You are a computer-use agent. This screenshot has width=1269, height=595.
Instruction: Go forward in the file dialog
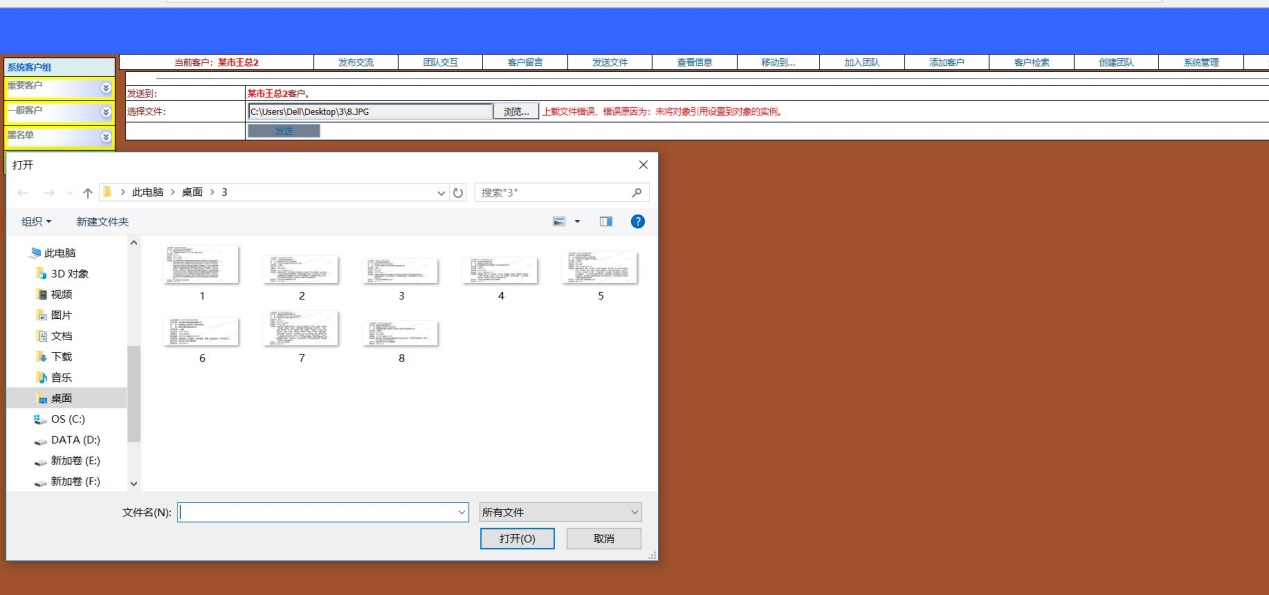point(48,192)
